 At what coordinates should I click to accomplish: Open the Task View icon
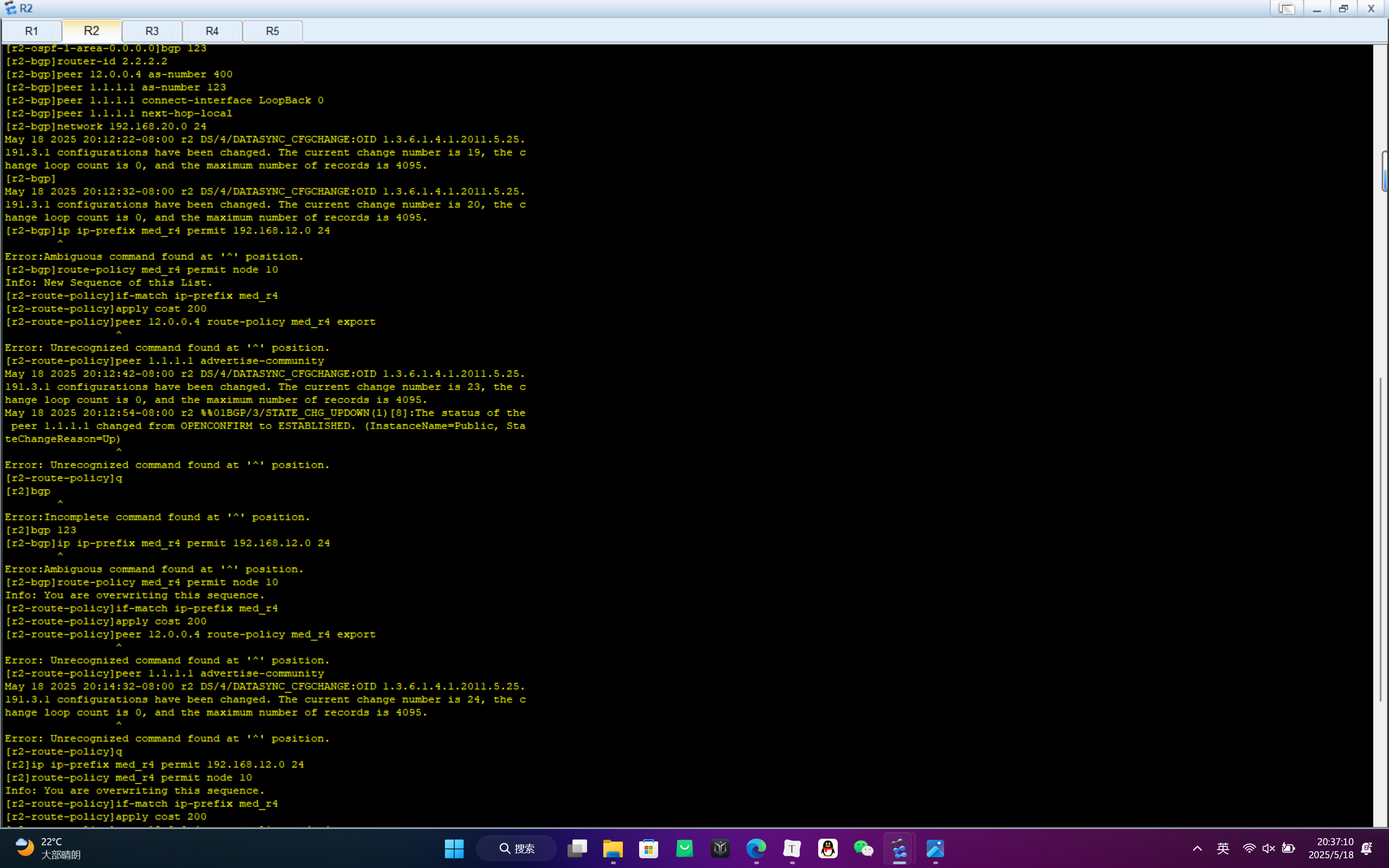click(x=577, y=848)
